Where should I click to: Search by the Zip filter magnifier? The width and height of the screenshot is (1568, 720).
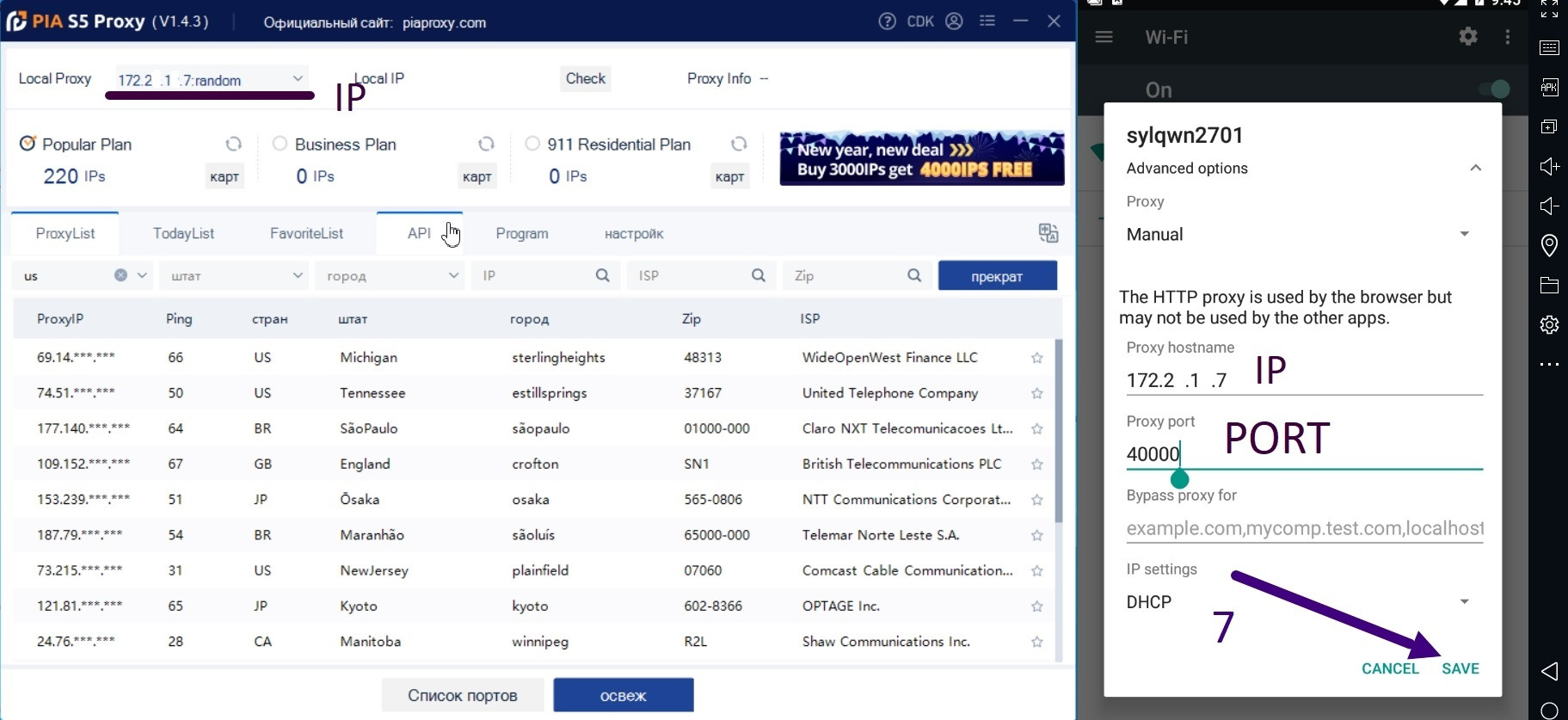pos(914,275)
